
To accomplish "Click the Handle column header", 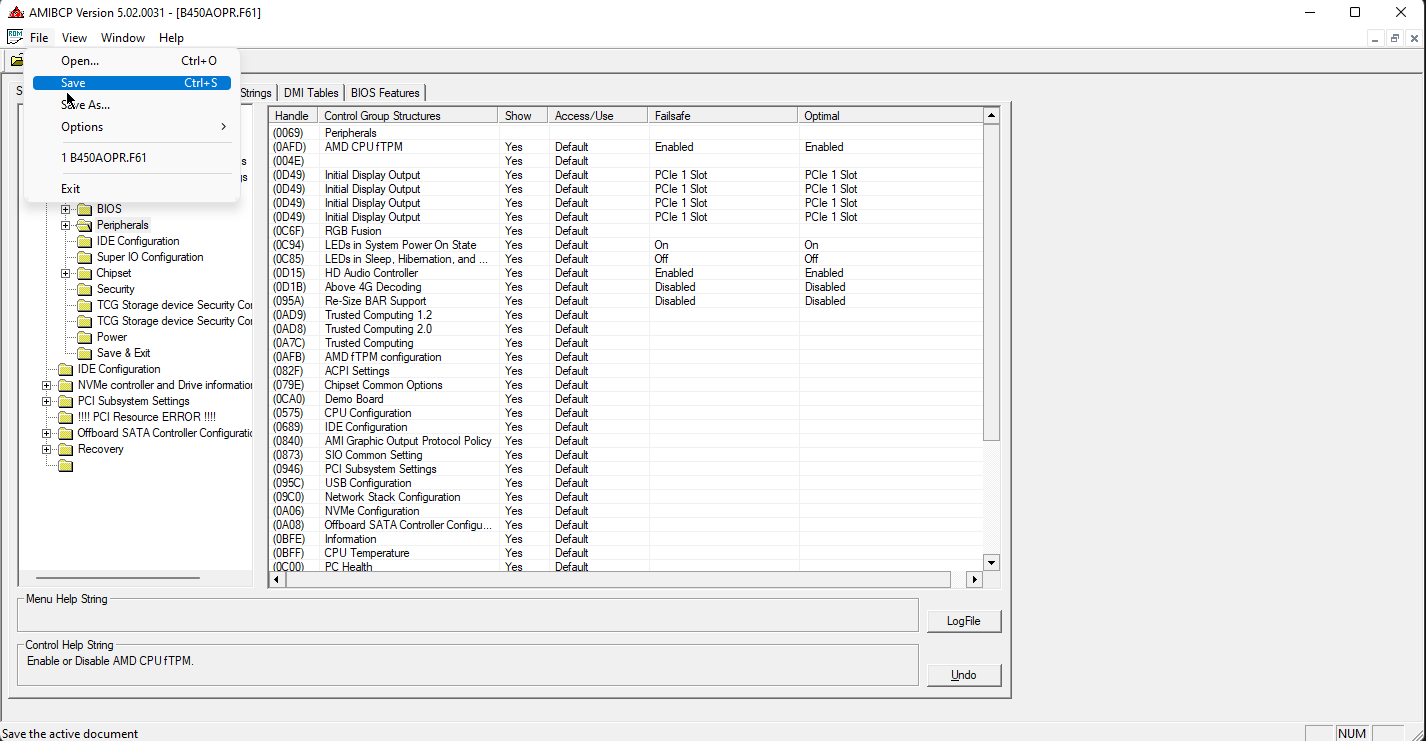I will [x=293, y=116].
